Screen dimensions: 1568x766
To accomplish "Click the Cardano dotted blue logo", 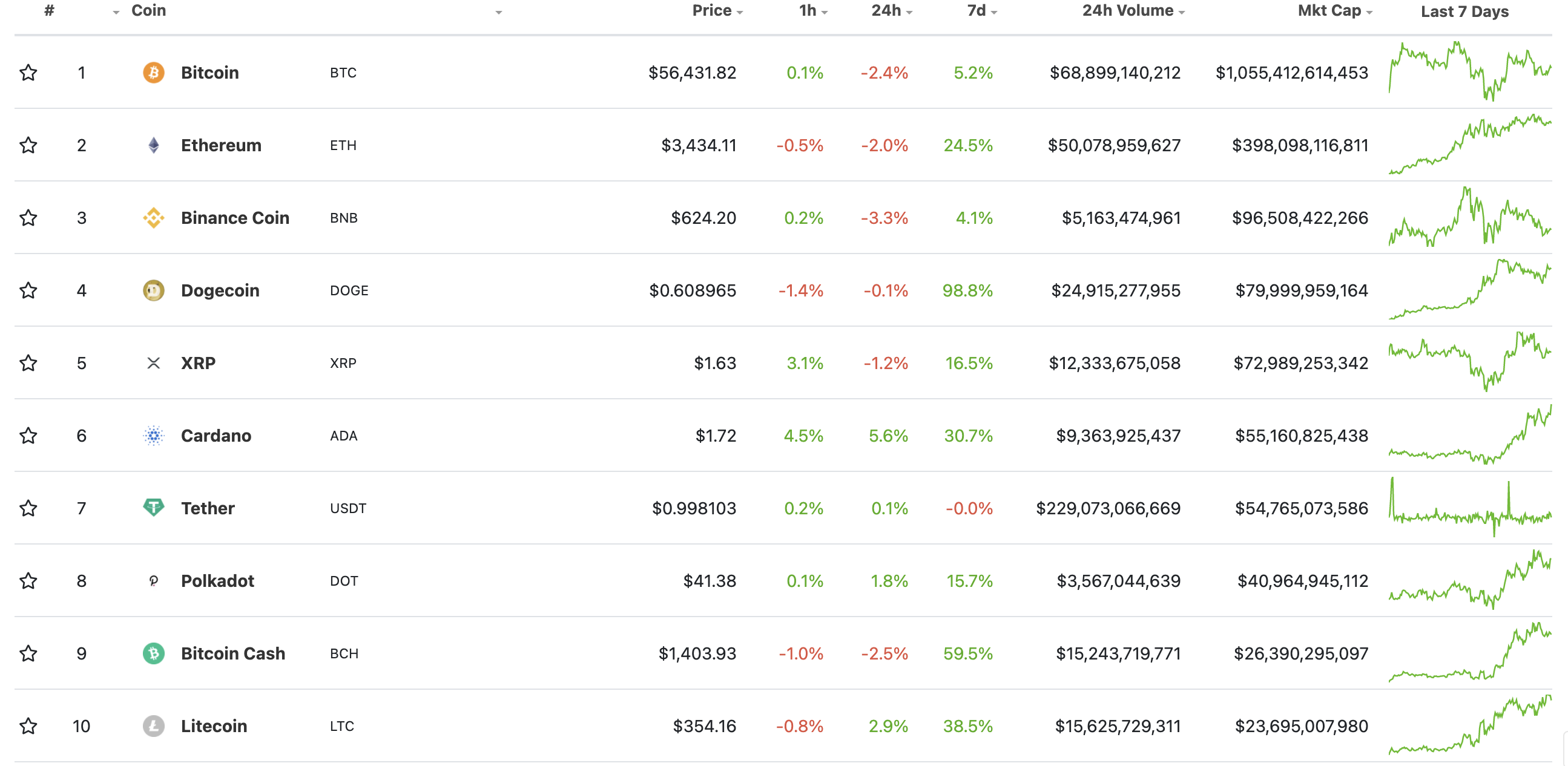I will click(x=153, y=435).
